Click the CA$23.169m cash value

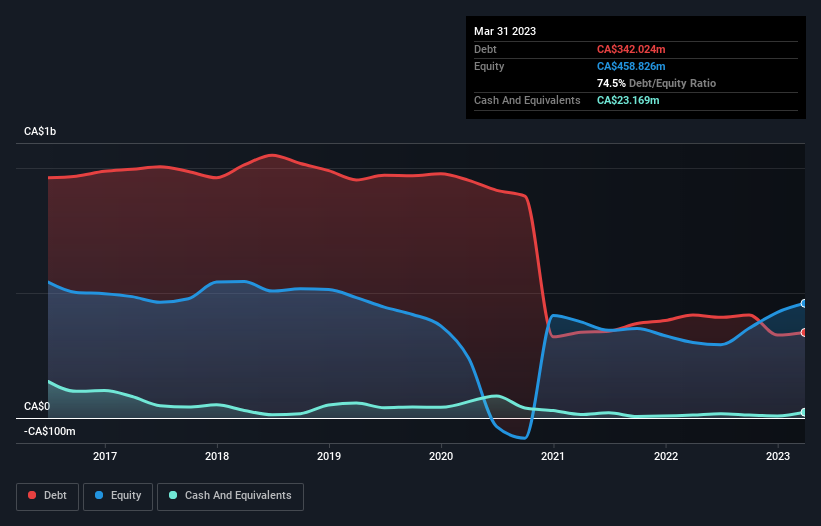[x=628, y=100]
